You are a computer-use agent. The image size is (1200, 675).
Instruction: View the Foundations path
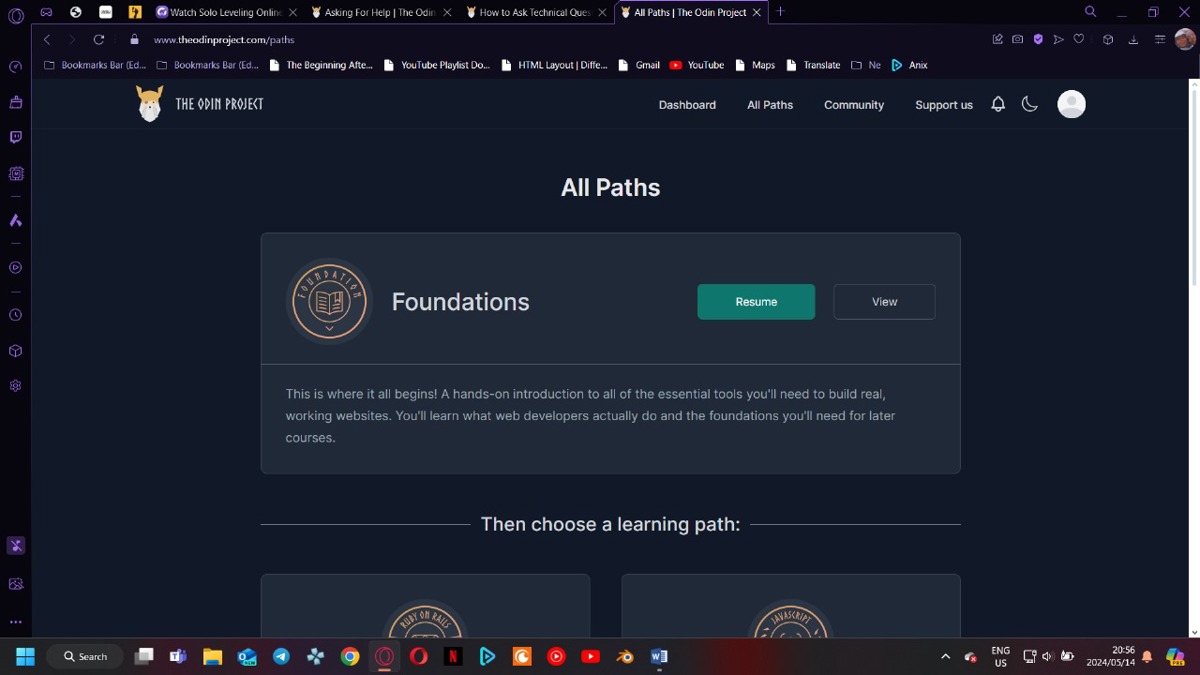[x=884, y=302]
